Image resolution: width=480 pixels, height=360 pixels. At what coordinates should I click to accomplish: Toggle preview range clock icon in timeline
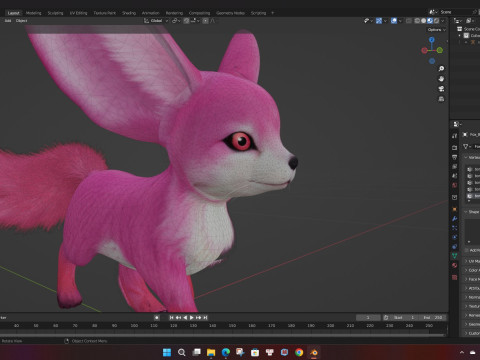[x=386, y=318]
